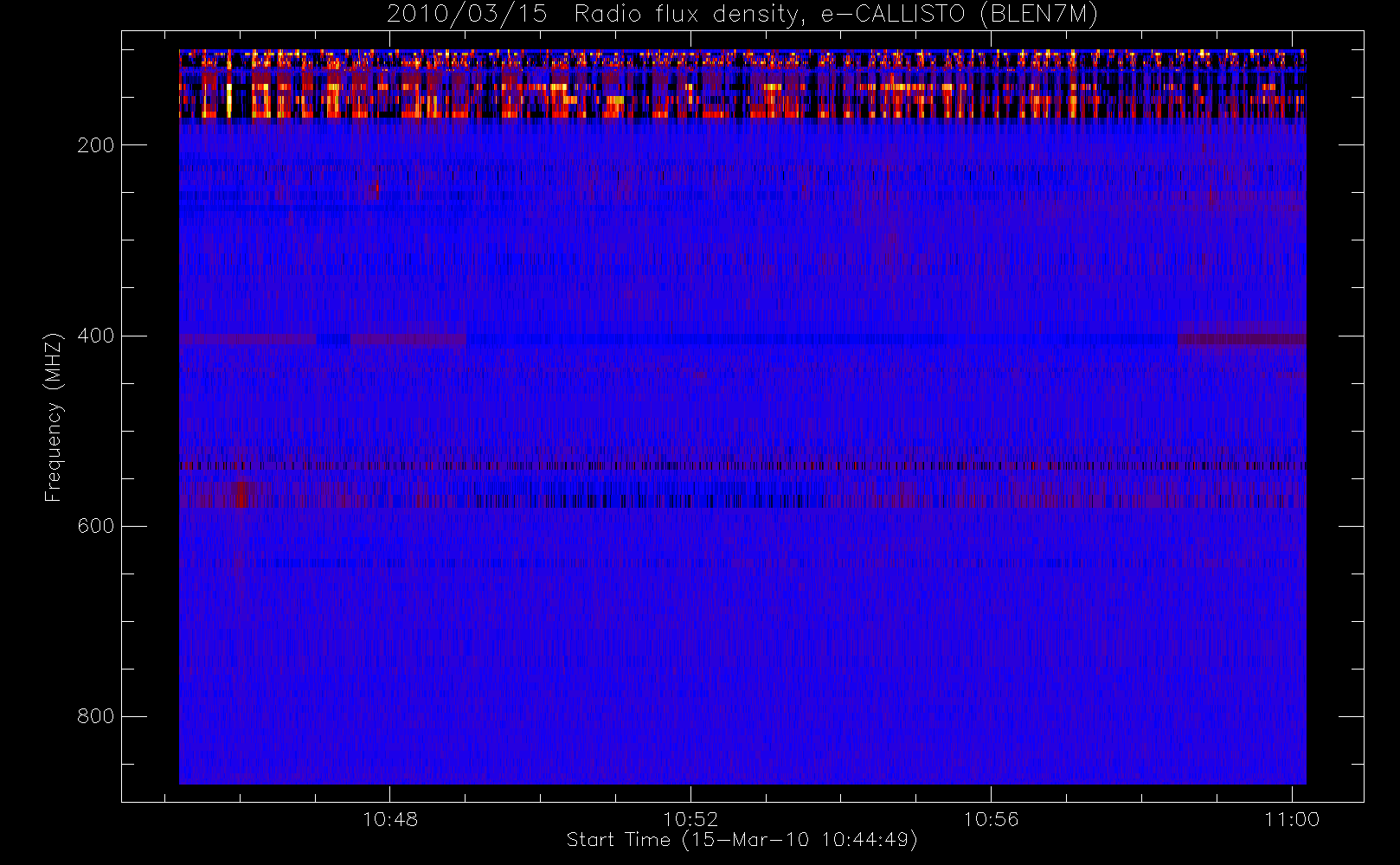
Task: Click the 200 frequency tick label
Action: tap(96, 145)
